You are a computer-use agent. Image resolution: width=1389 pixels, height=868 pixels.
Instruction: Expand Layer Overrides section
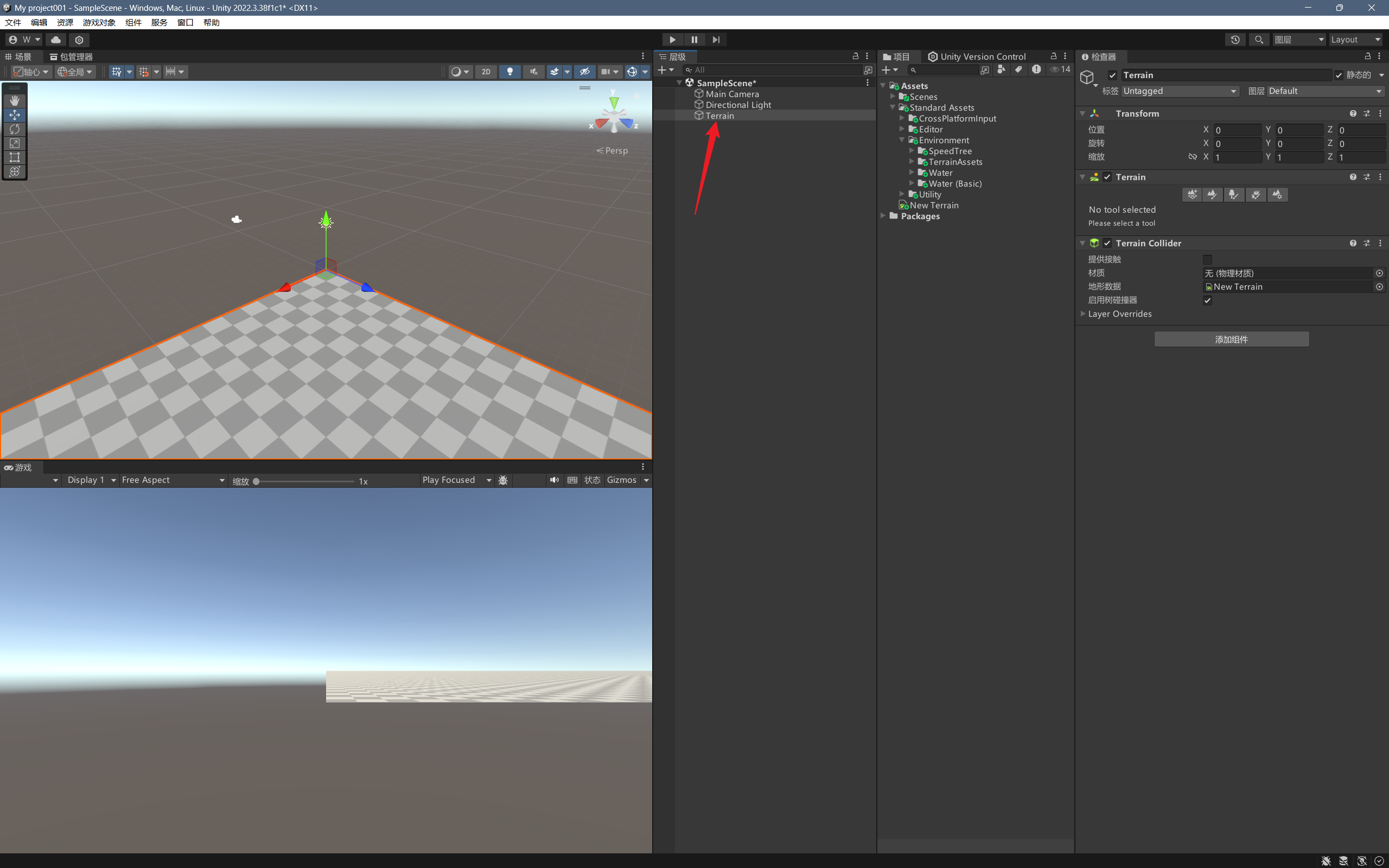pyautogui.click(x=1082, y=314)
